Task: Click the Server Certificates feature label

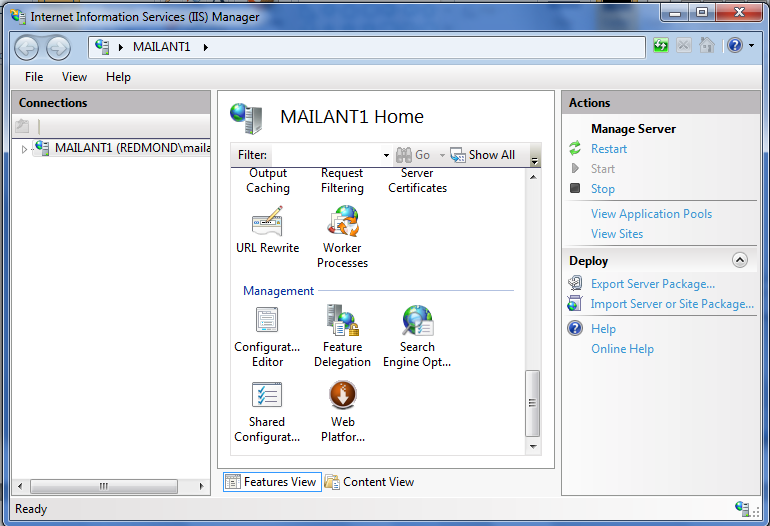Action: [417, 180]
